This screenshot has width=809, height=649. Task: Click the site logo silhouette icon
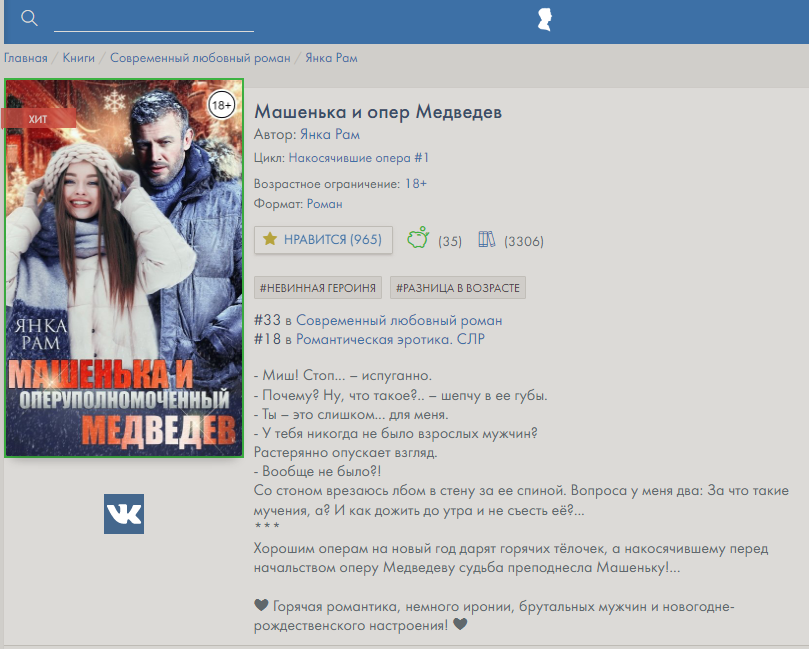[x=545, y=20]
